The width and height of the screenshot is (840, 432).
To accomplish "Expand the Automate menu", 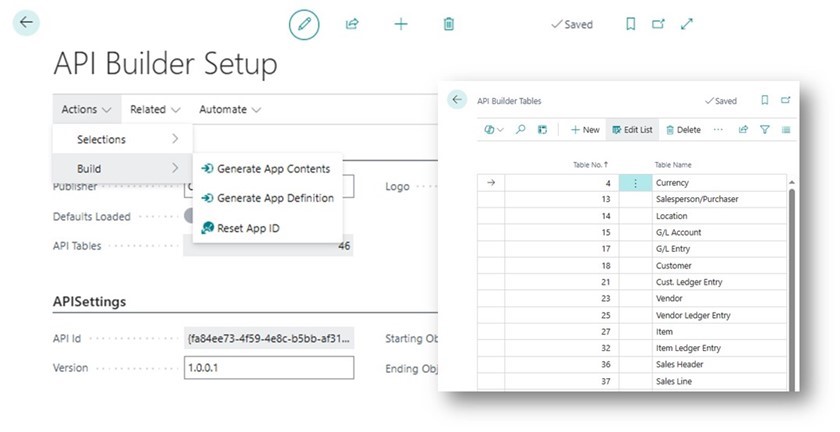I will click(x=230, y=109).
